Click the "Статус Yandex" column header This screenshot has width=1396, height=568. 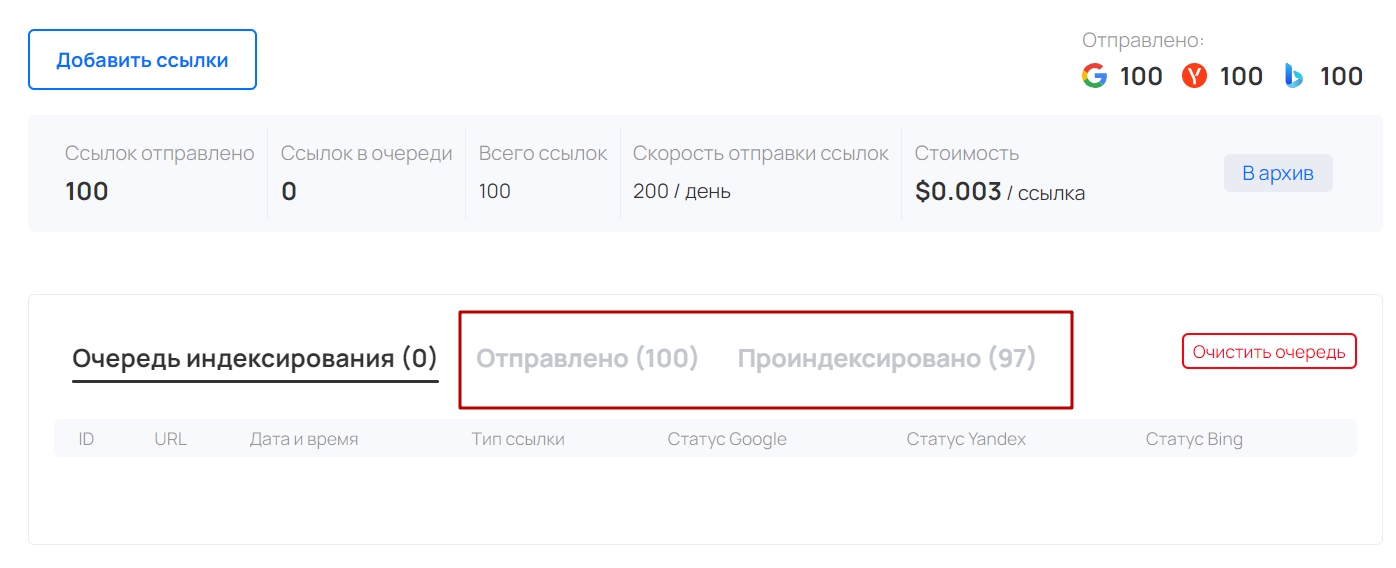(966, 439)
